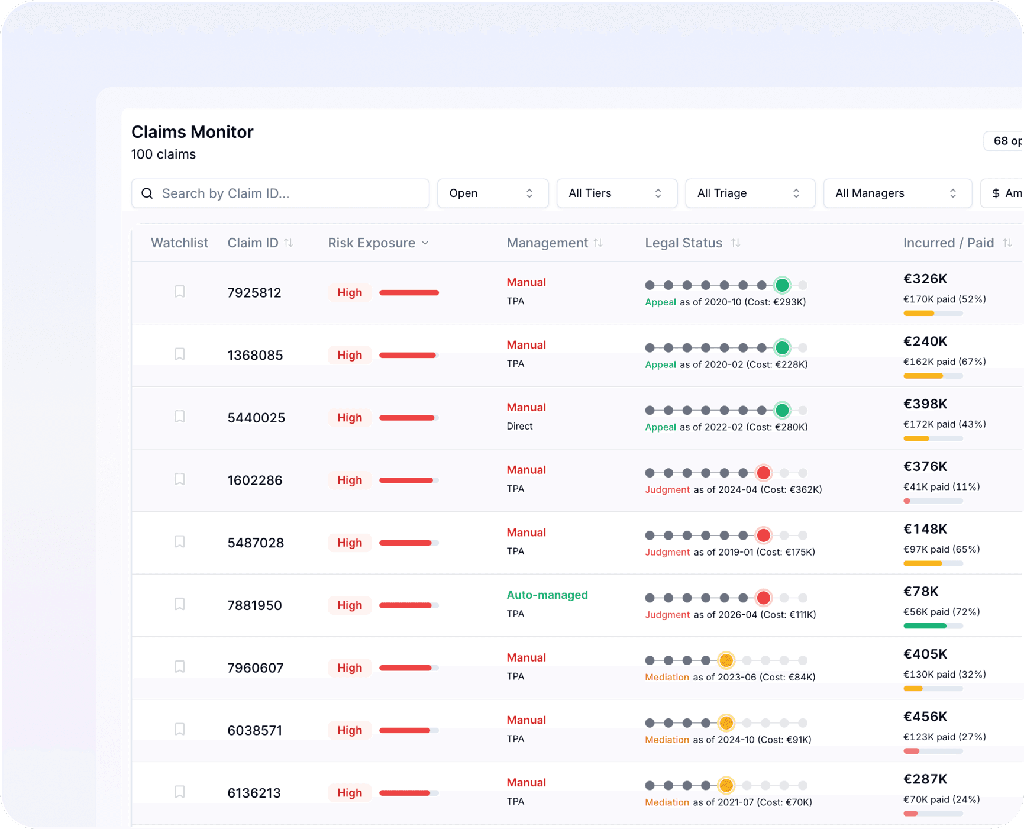Click the €398K incurred amount
The height and width of the screenshot is (829, 1024).
925,404
